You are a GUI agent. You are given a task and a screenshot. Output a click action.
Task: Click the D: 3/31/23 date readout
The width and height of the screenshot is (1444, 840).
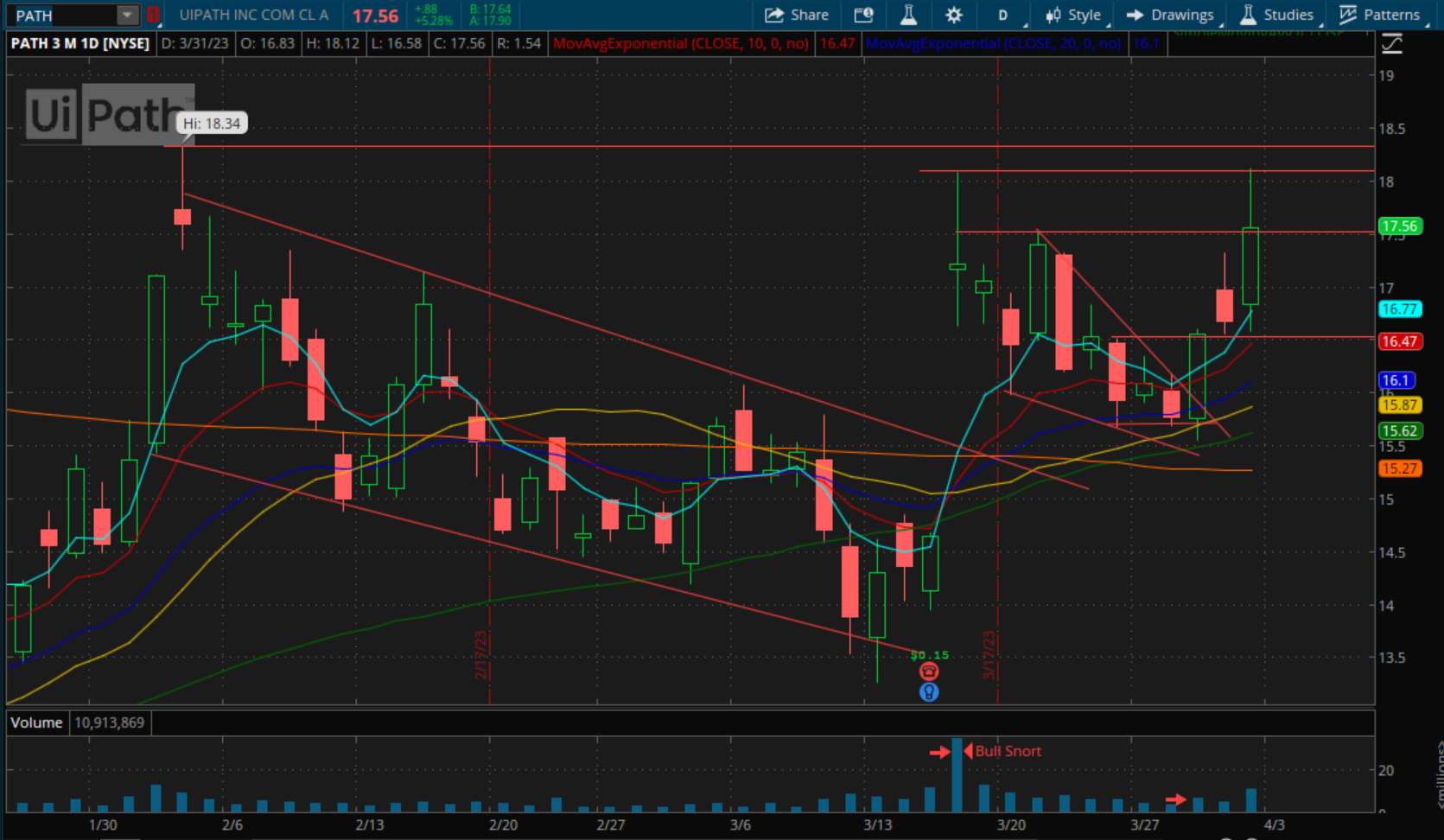[x=195, y=43]
